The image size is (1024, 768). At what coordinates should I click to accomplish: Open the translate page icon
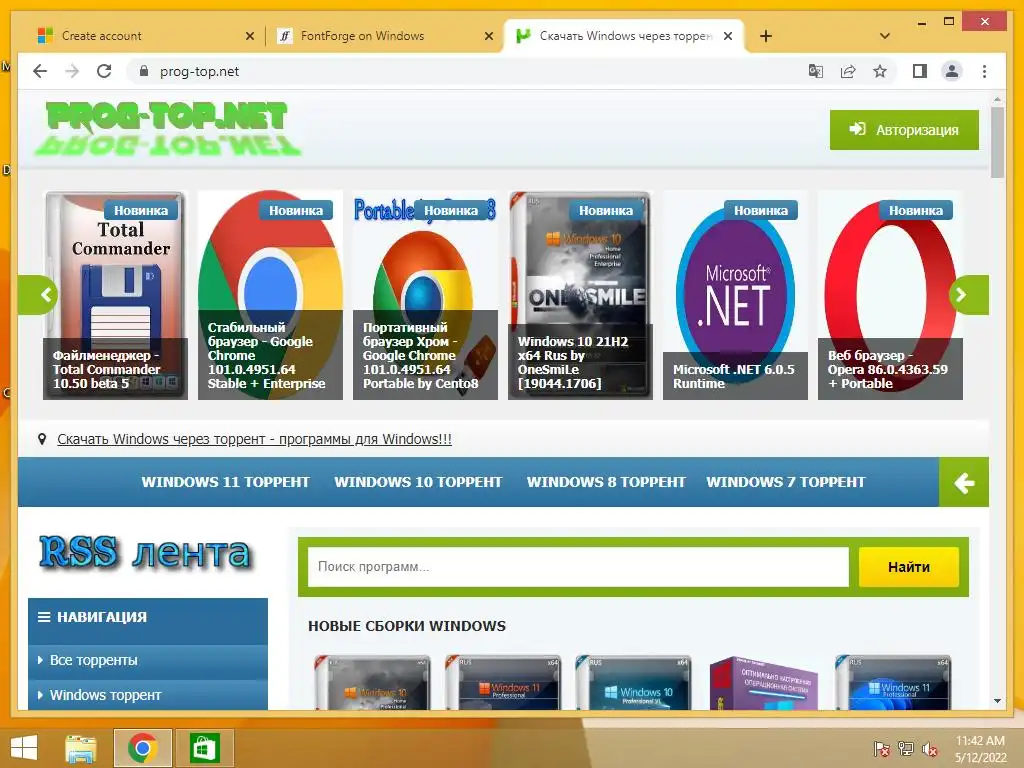(816, 71)
